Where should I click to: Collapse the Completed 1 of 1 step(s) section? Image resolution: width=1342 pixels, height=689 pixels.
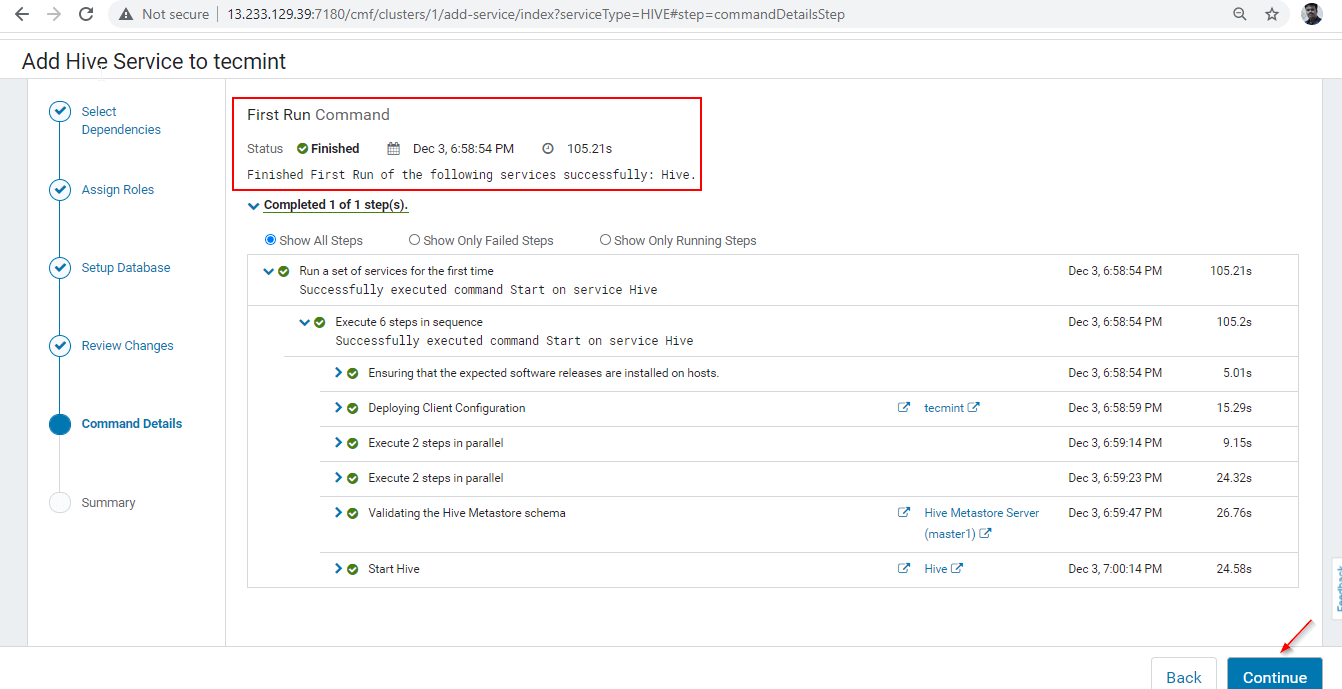(254, 206)
